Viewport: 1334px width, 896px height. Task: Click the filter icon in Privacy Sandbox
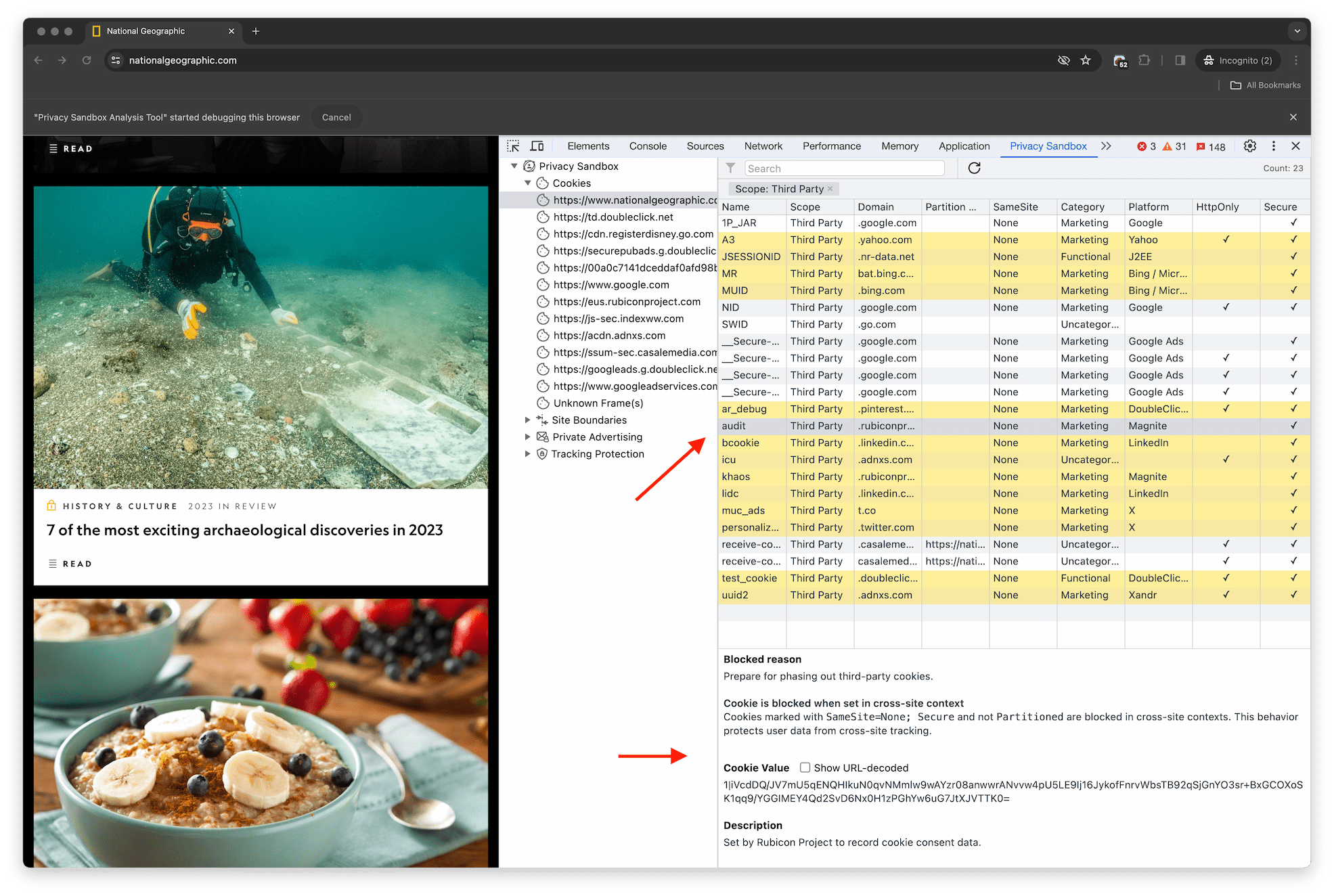(730, 169)
